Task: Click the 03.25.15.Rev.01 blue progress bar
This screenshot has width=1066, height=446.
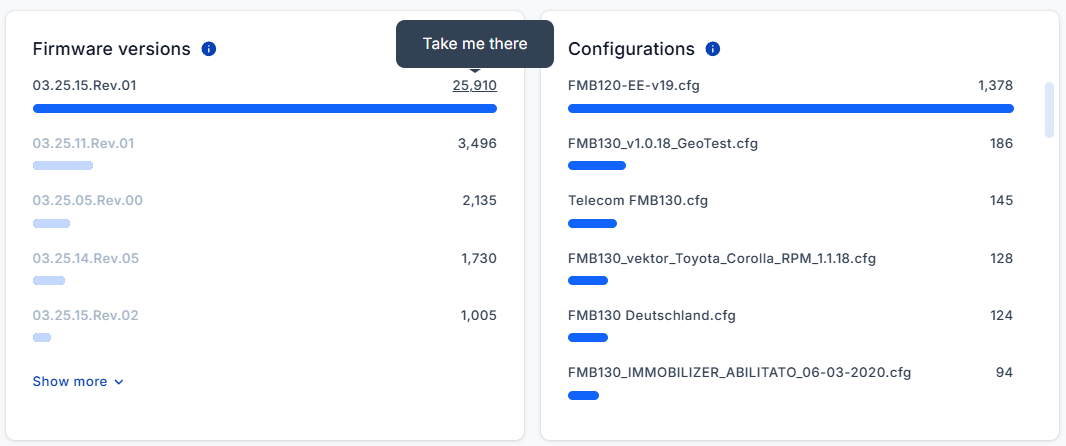Action: pyautogui.click(x=264, y=108)
